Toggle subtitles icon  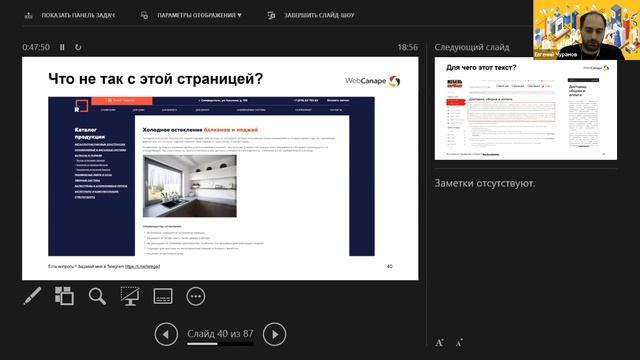(x=163, y=296)
